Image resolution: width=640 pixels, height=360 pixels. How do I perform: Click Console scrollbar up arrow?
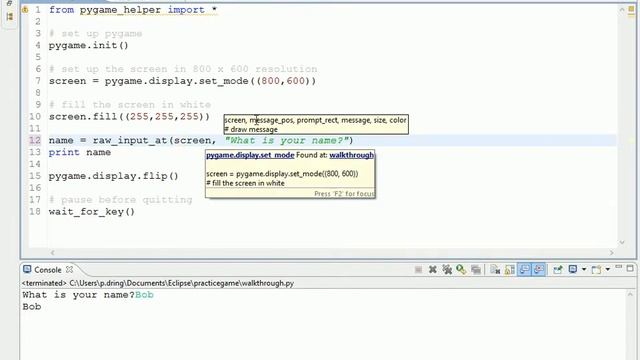pos(630,294)
